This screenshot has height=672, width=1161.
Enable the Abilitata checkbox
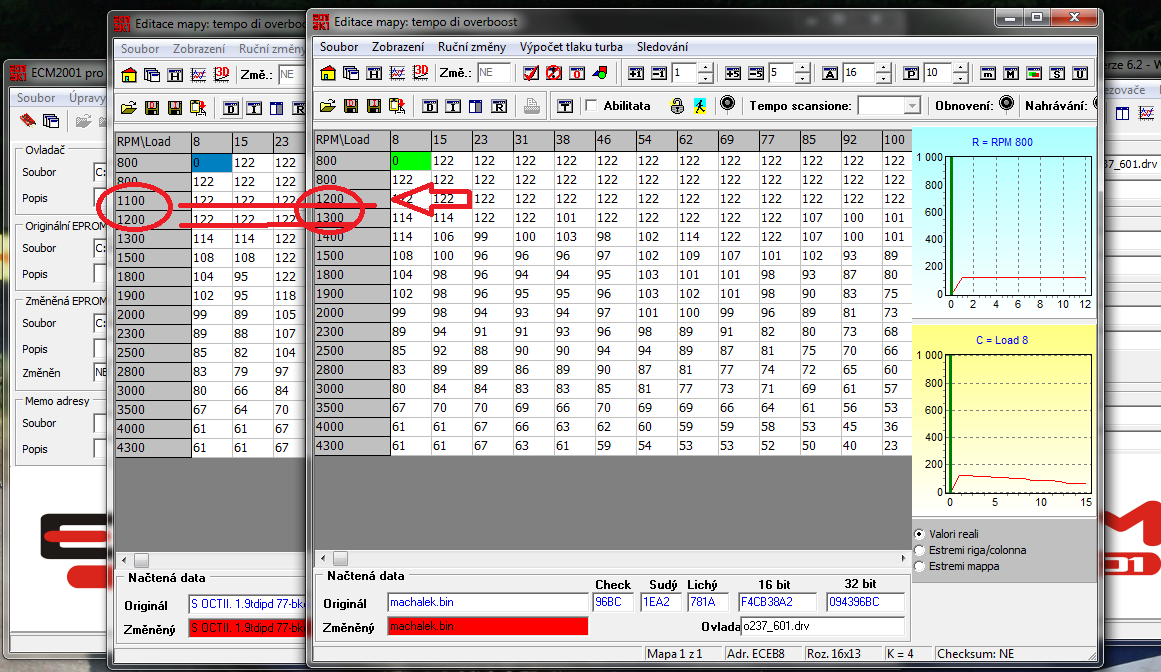coord(591,105)
